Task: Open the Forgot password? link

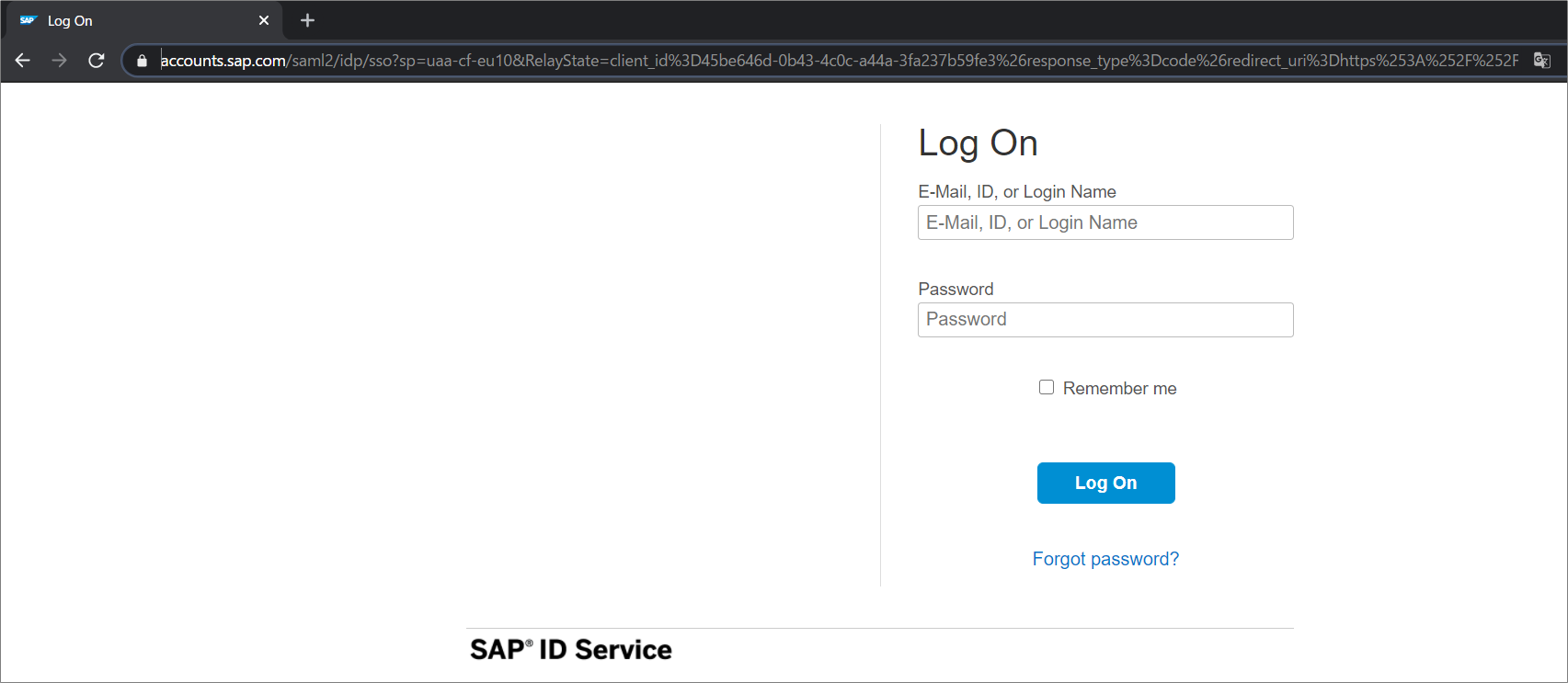Action: (1105, 559)
